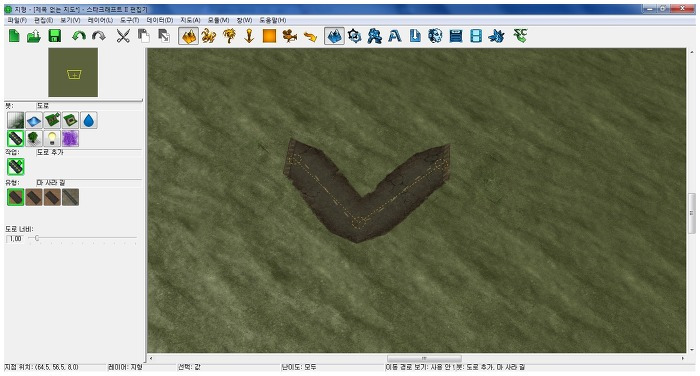
Task: Open the blue UI layout module icon
Action: [456, 36]
